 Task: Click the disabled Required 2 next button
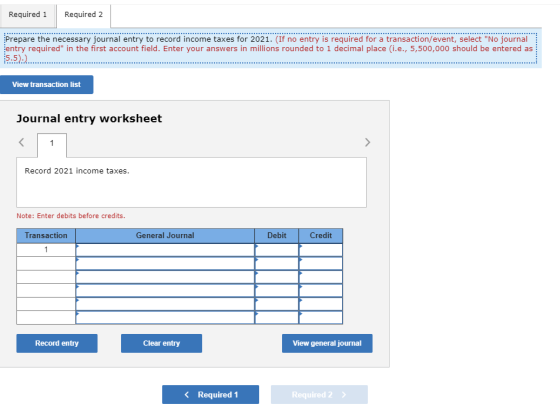[319, 395]
